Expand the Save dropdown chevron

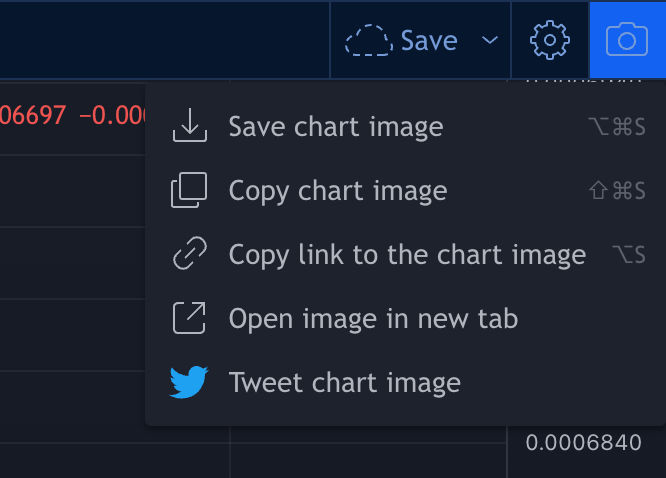(x=490, y=40)
